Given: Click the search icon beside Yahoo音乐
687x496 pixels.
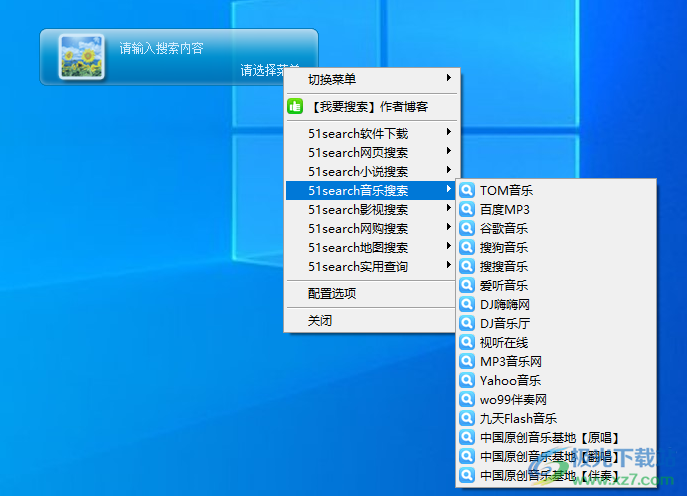Looking at the screenshot, I should tap(467, 380).
